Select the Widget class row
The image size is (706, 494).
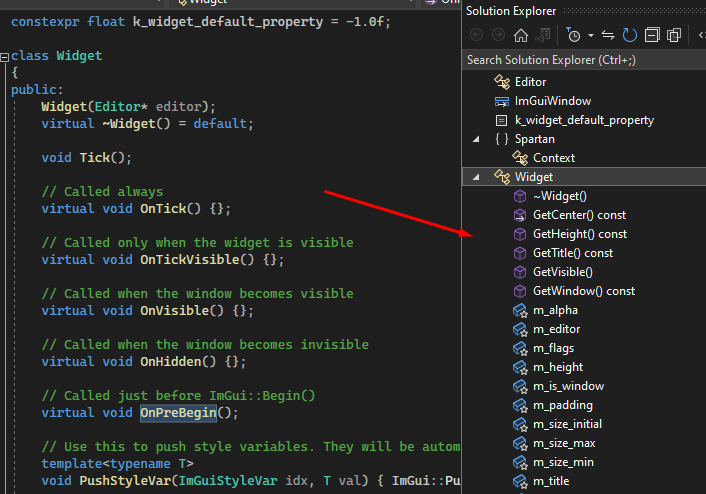(x=584, y=177)
